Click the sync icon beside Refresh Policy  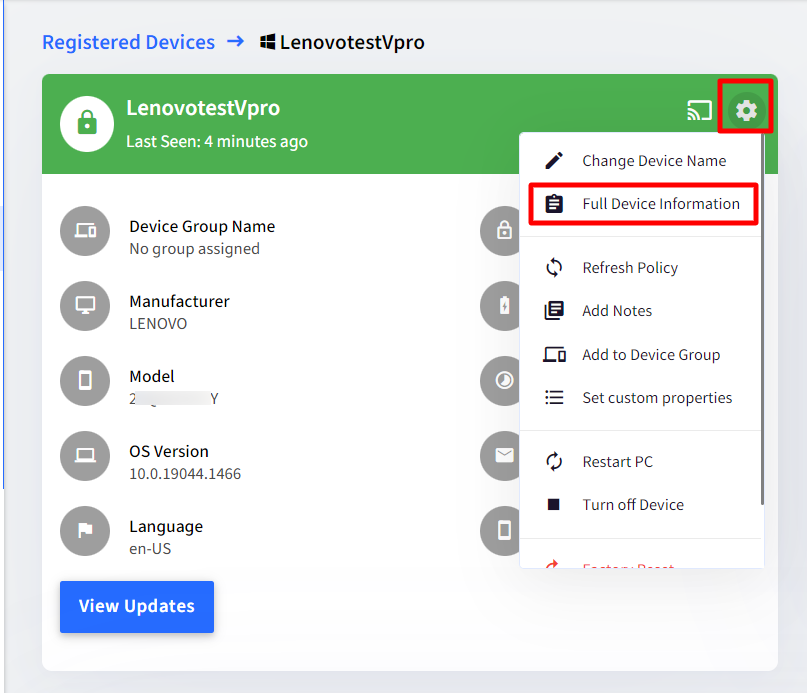pyautogui.click(x=554, y=268)
